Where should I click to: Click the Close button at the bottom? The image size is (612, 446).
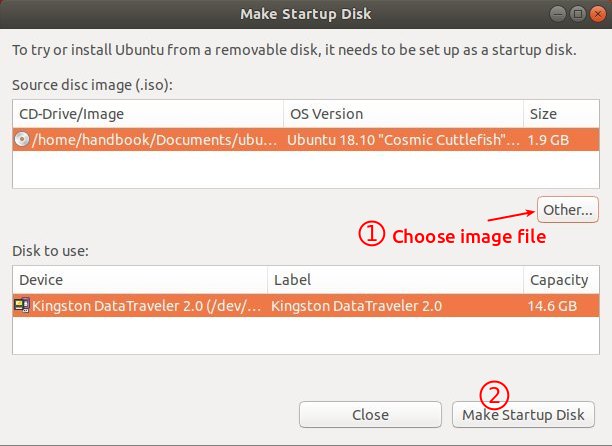point(370,414)
